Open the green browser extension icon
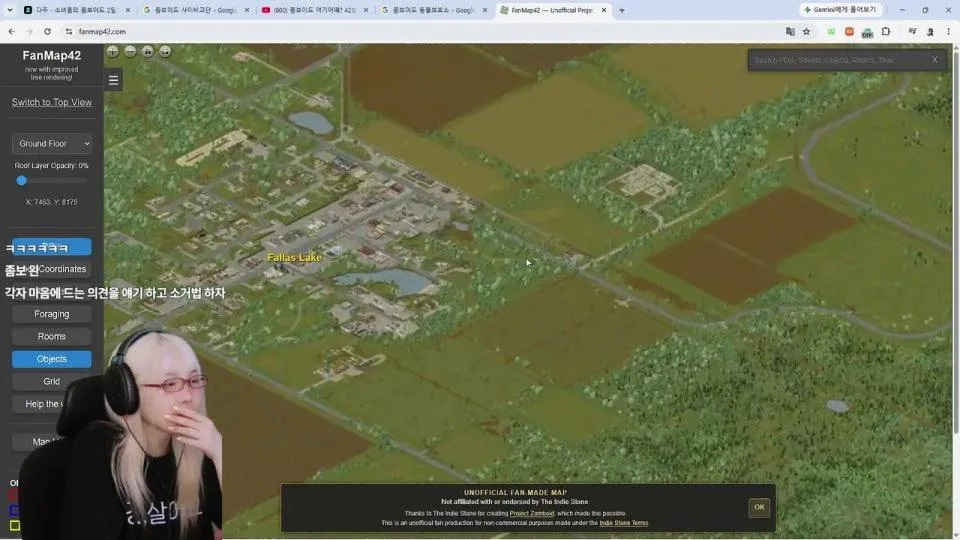960x540 pixels. point(831,31)
